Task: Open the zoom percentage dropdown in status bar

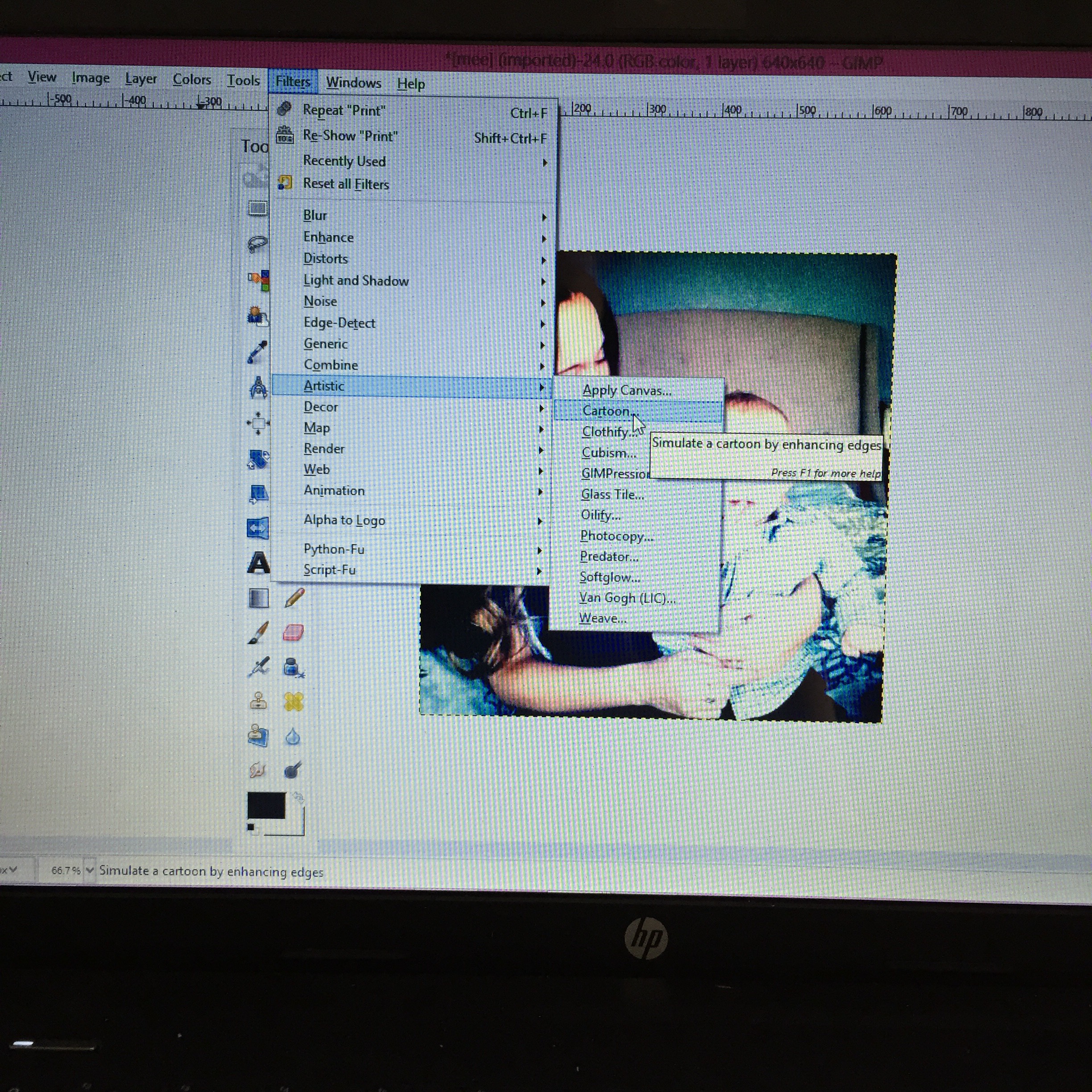Action: pos(89,870)
